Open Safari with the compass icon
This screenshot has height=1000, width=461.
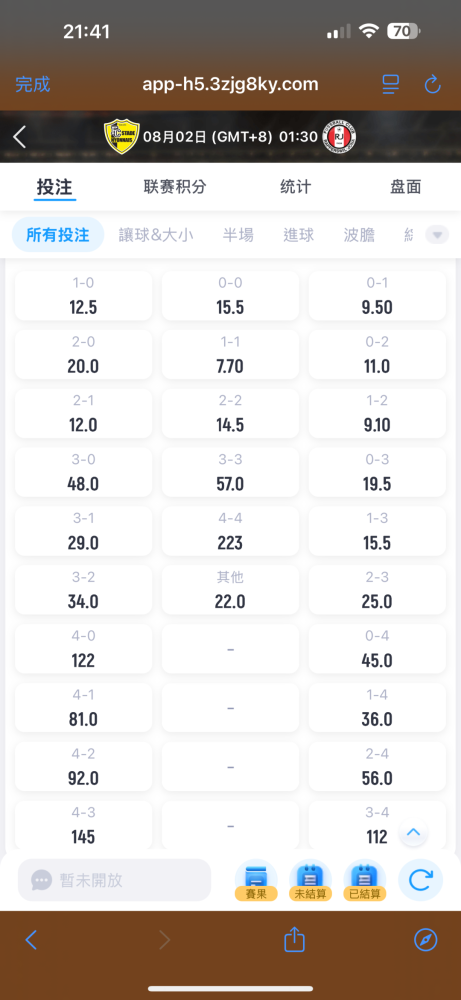pyautogui.click(x=425, y=939)
